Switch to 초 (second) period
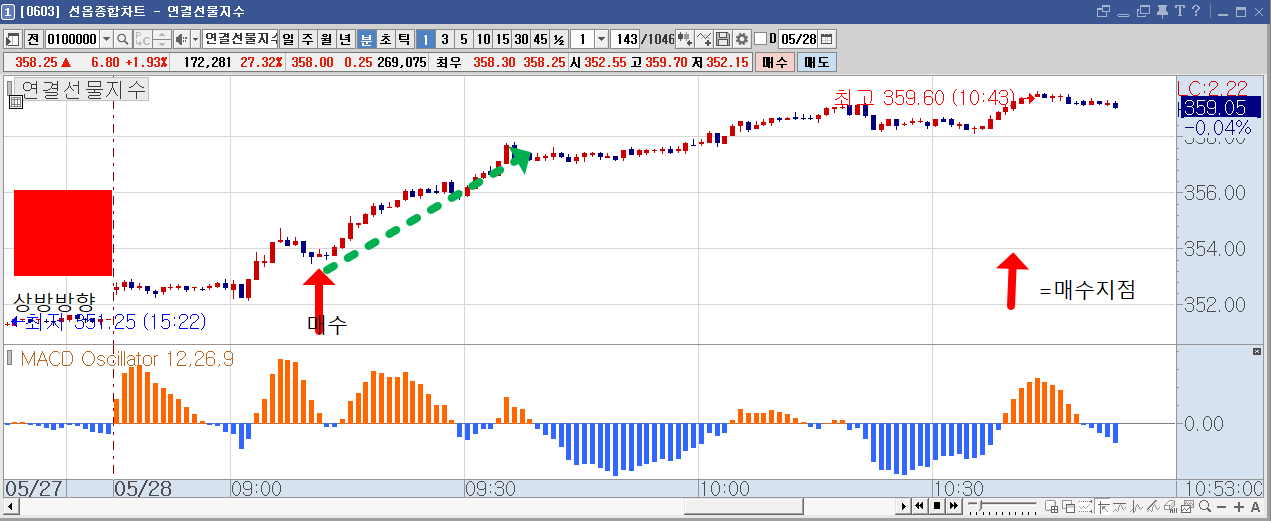 pyautogui.click(x=385, y=39)
